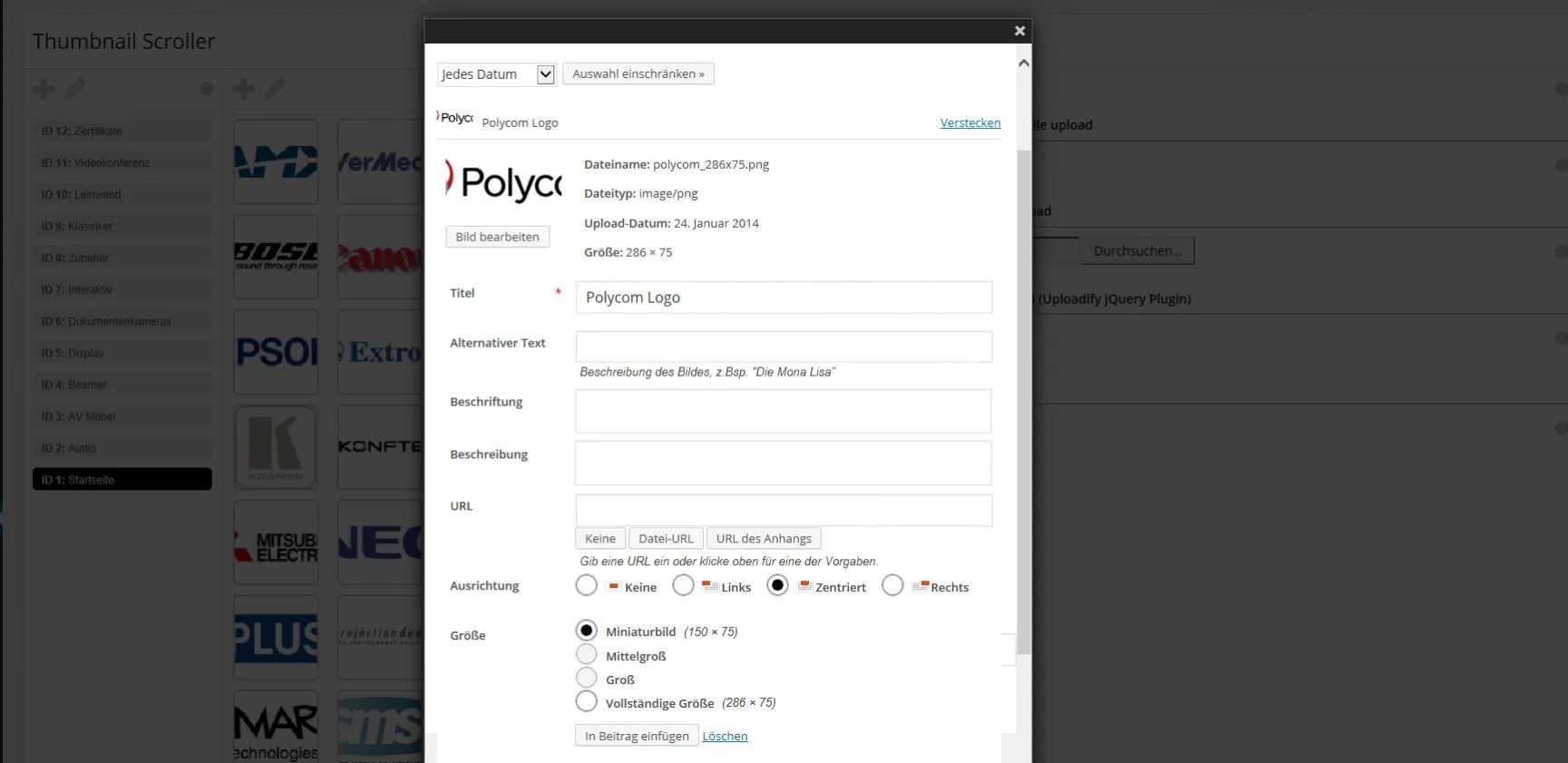Click the NEC logo thumbnail
Image resolution: width=1568 pixels, height=763 pixels.
(x=381, y=543)
